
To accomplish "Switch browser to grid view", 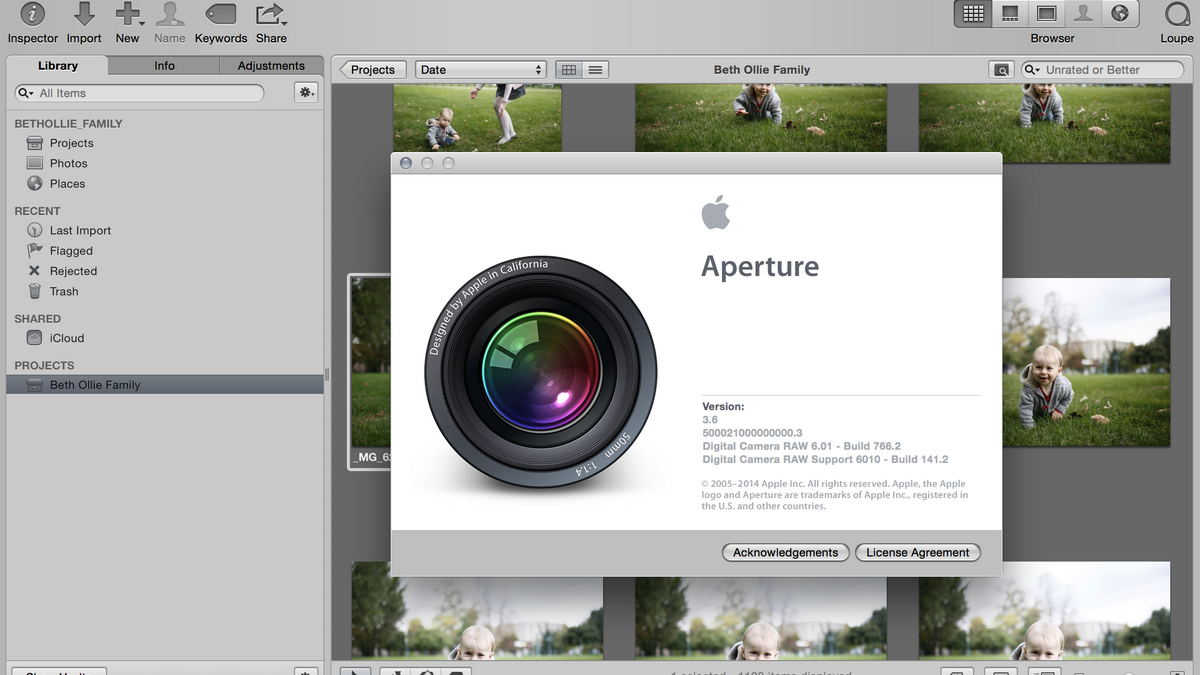I will coord(569,70).
